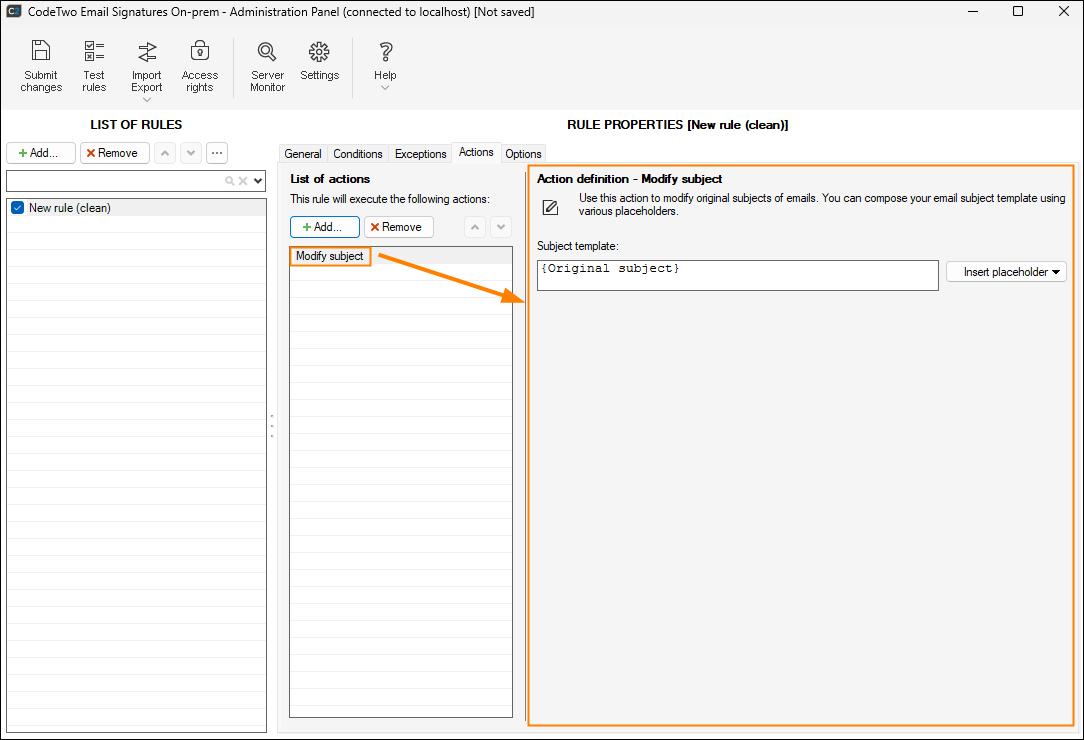Open the Options tab
1084x740 pixels.
point(523,154)
